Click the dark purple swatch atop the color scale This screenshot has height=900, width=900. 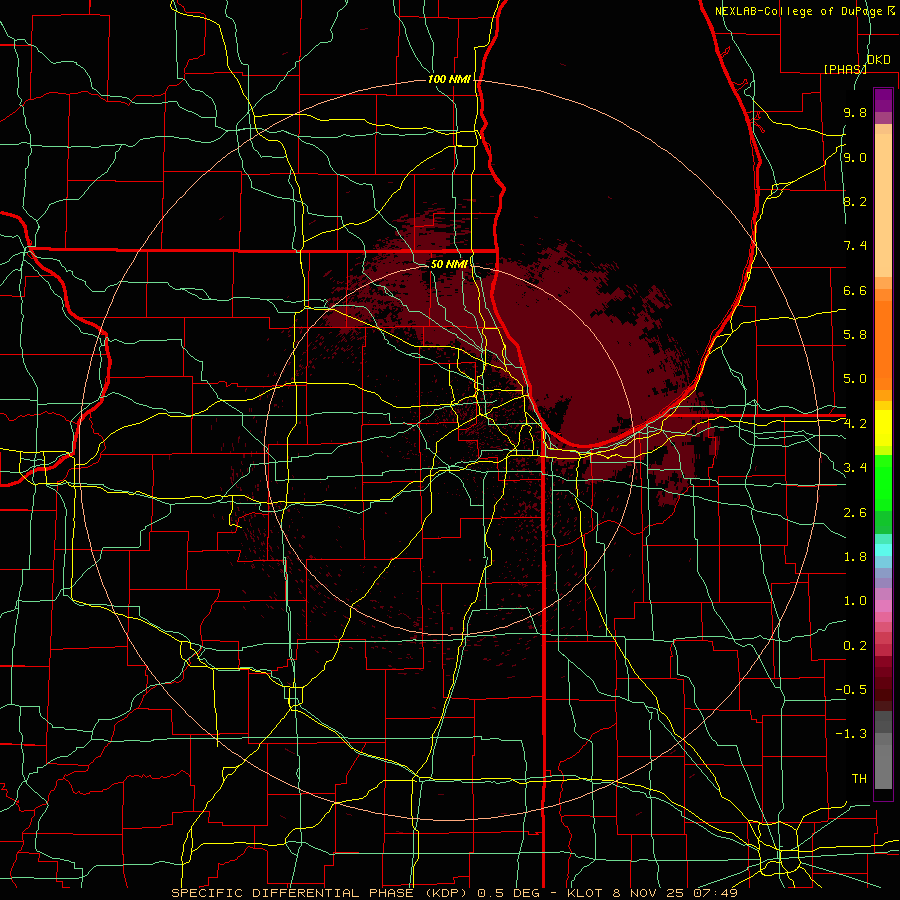point(883,100)
